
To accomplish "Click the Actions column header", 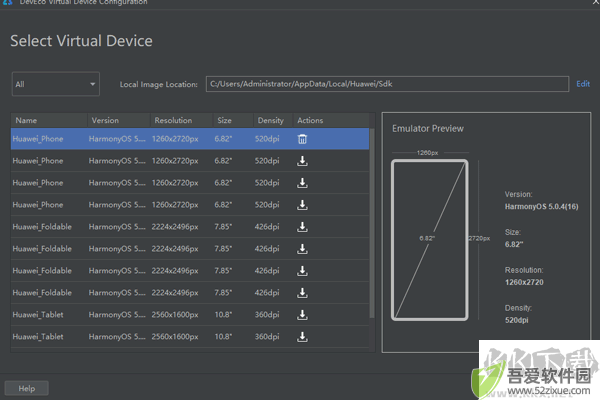I will pos(331,120).
